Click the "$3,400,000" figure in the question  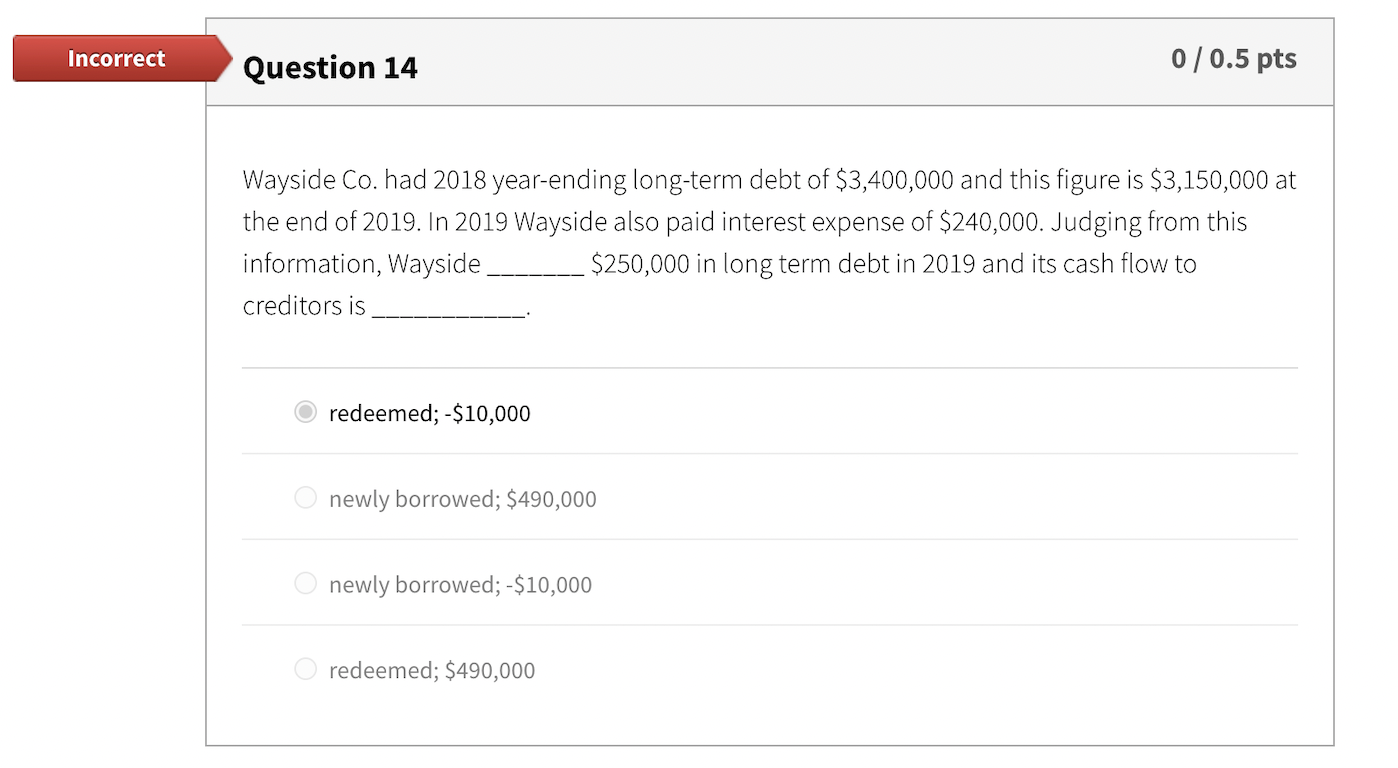pyautogui.click(x=894, y=181)
